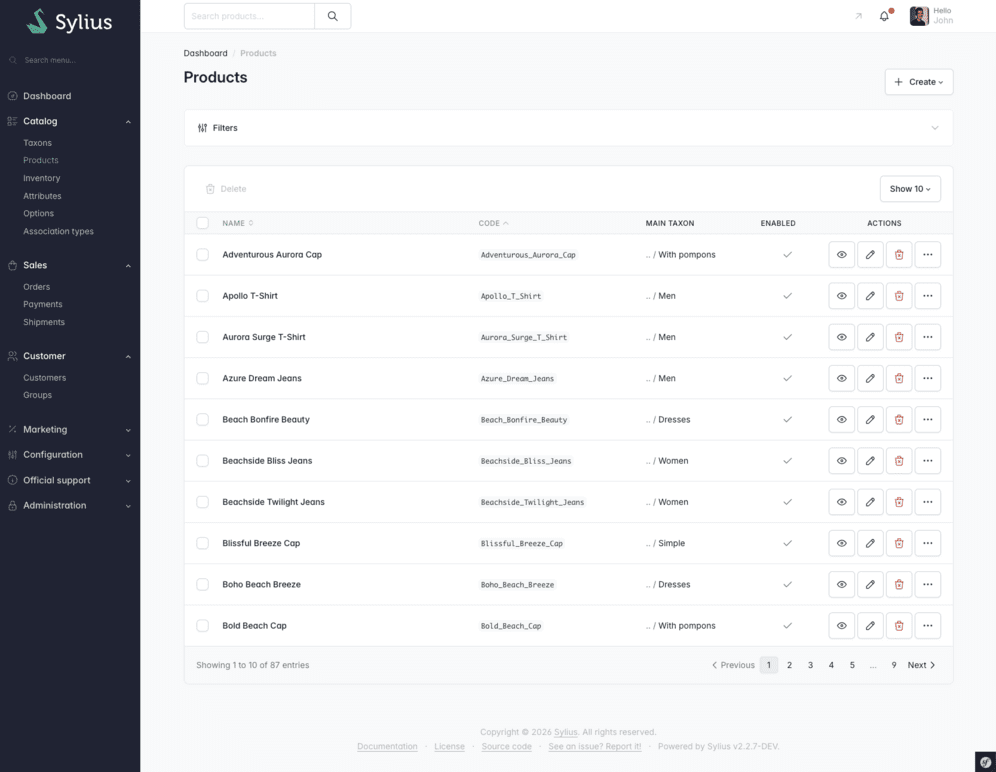Select the Blissful Breeze Cap checkbox
Image resolution: width=996 pixels, height=772 pixels.
pos(202,543)
